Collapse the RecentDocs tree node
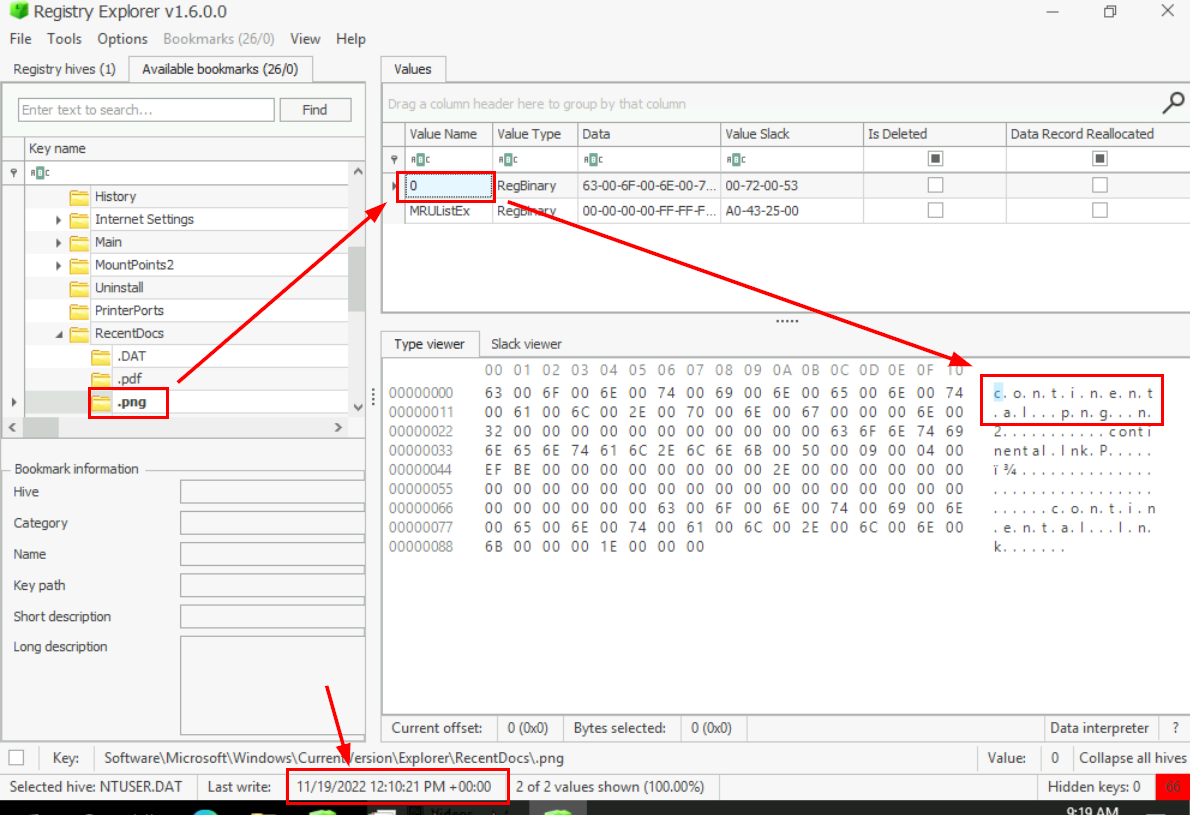The width and height of the screenshot is (1190, 815). [59, 334]
